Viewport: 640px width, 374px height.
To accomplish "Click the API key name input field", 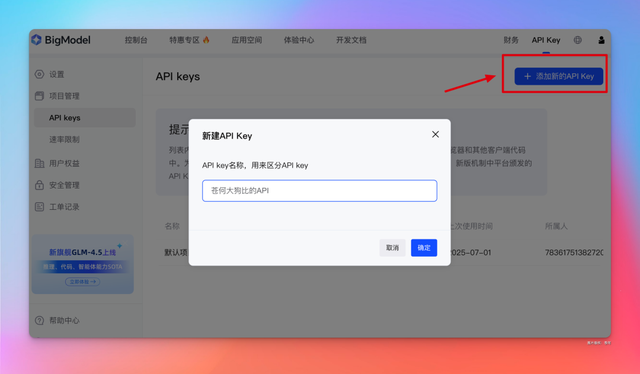I will 320,191.
